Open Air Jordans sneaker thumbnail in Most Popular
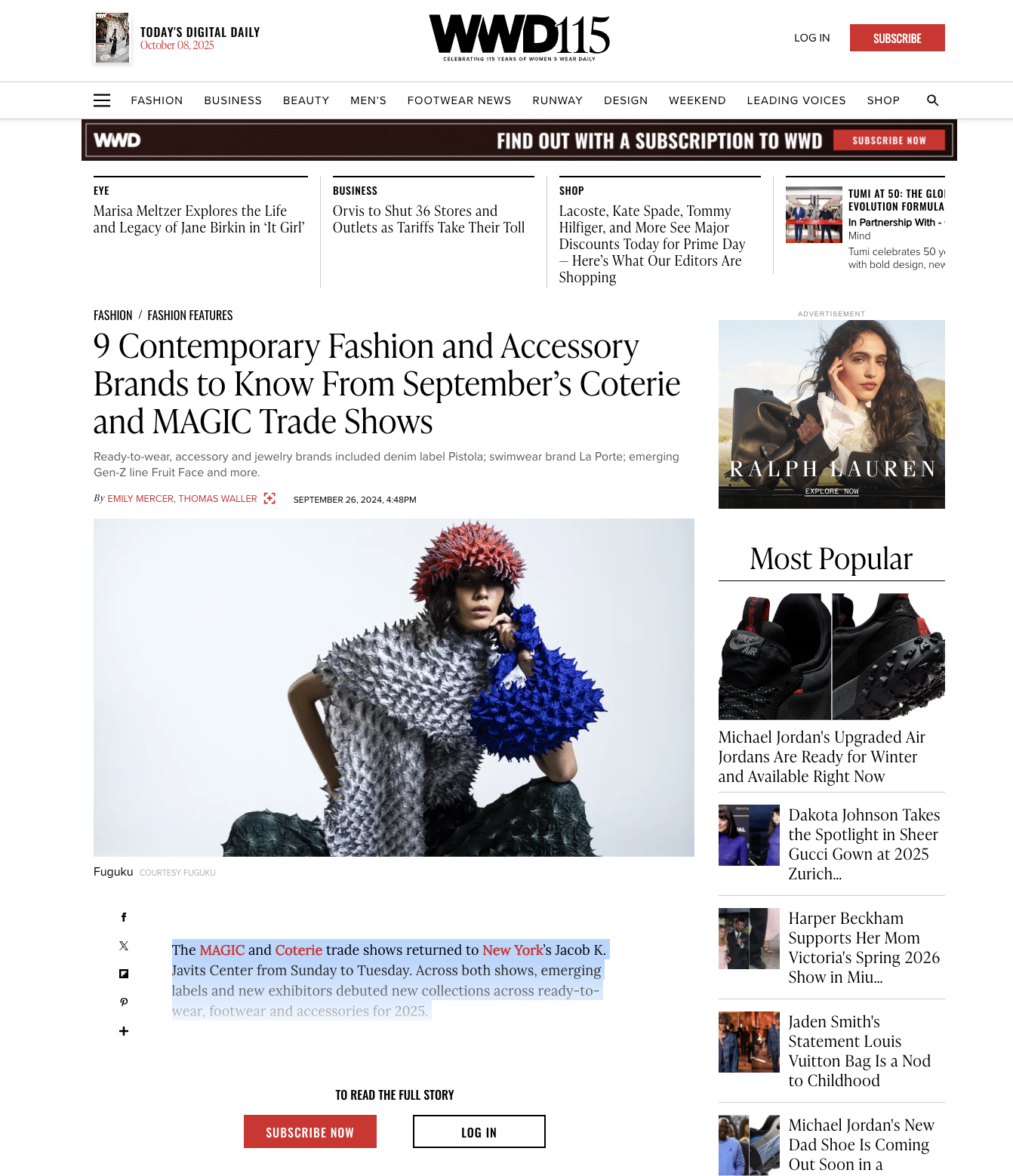 click(832, 657)
